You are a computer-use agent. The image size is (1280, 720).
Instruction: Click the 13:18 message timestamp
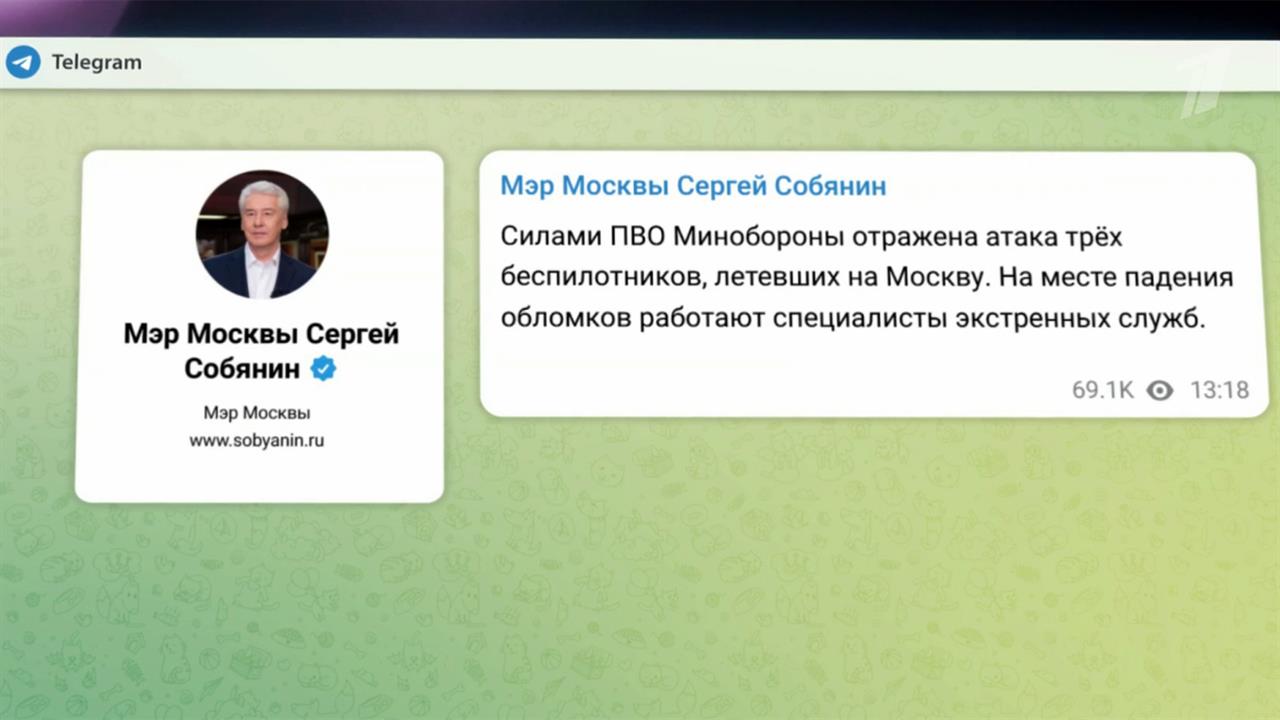tap(1219, 391)
